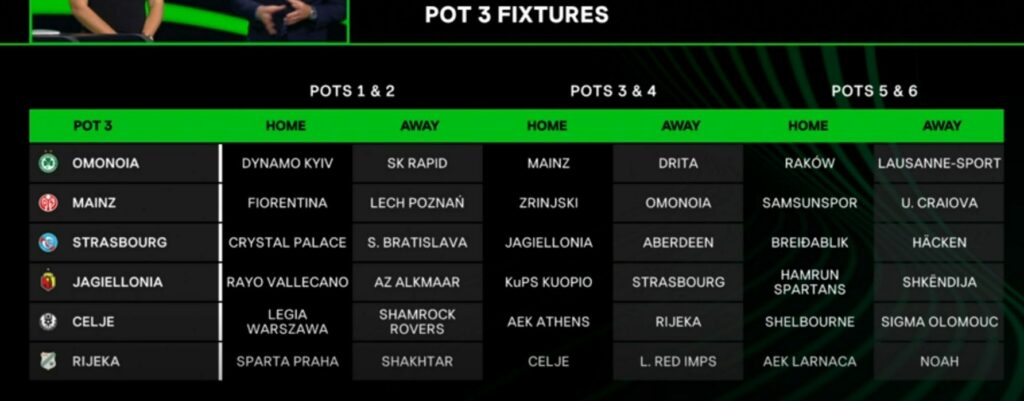Screen dimensions: 1024x401
Task: Click the Pots 3 & 4 heading
Action: (x=613, y=91)
